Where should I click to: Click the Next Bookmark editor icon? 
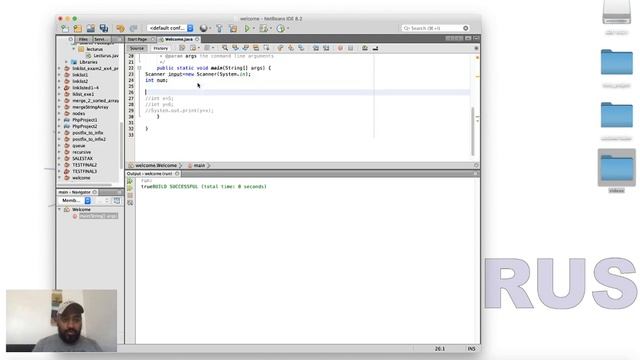point(291,48)
